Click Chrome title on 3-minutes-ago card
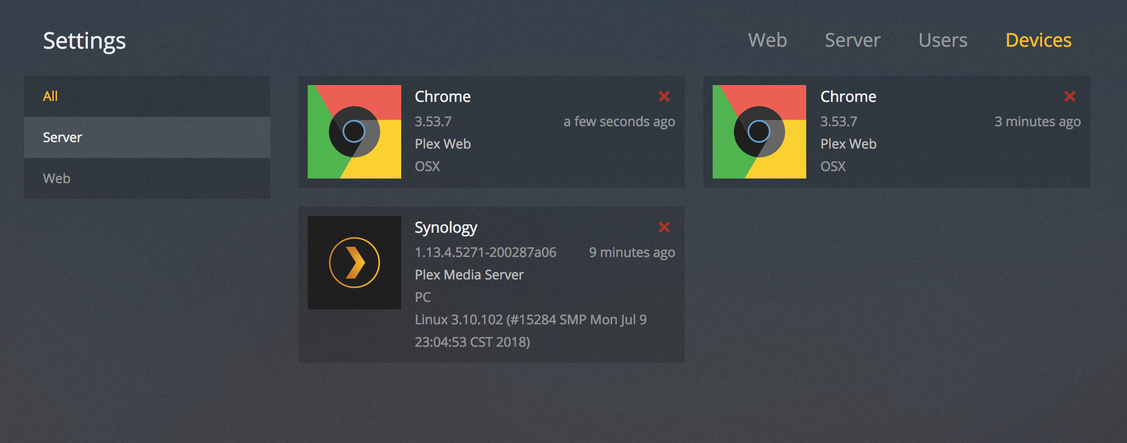 (x=848, y=96)
